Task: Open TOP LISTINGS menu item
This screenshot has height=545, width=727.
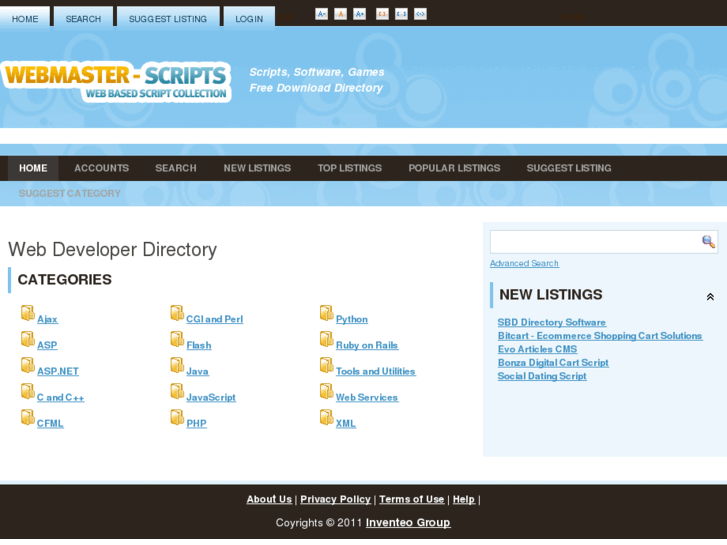Action: [x=350, y=168]
